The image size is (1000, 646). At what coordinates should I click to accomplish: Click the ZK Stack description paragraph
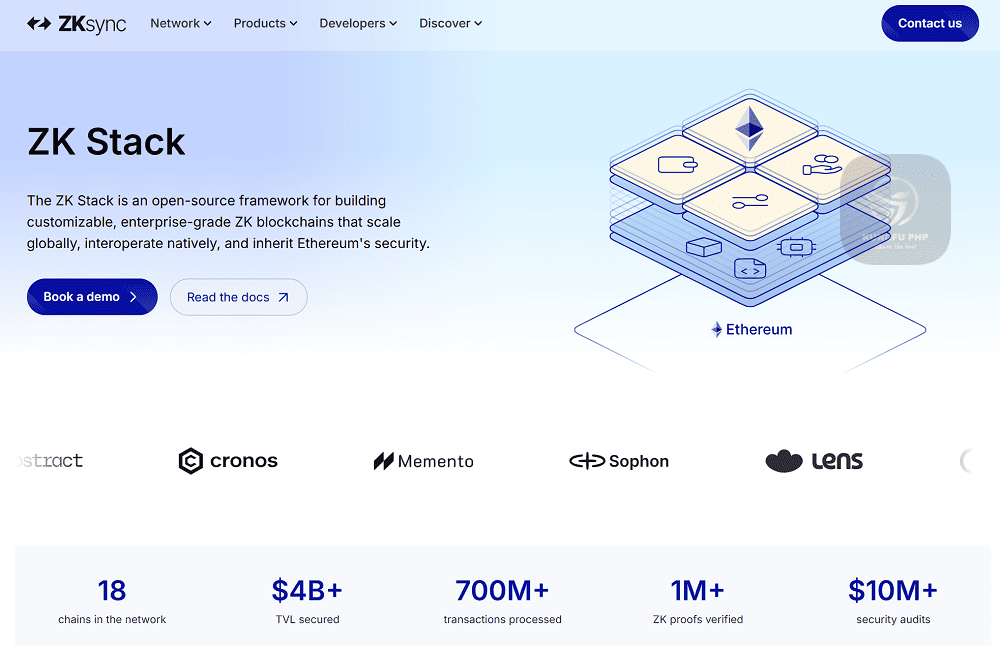point(228,222)
